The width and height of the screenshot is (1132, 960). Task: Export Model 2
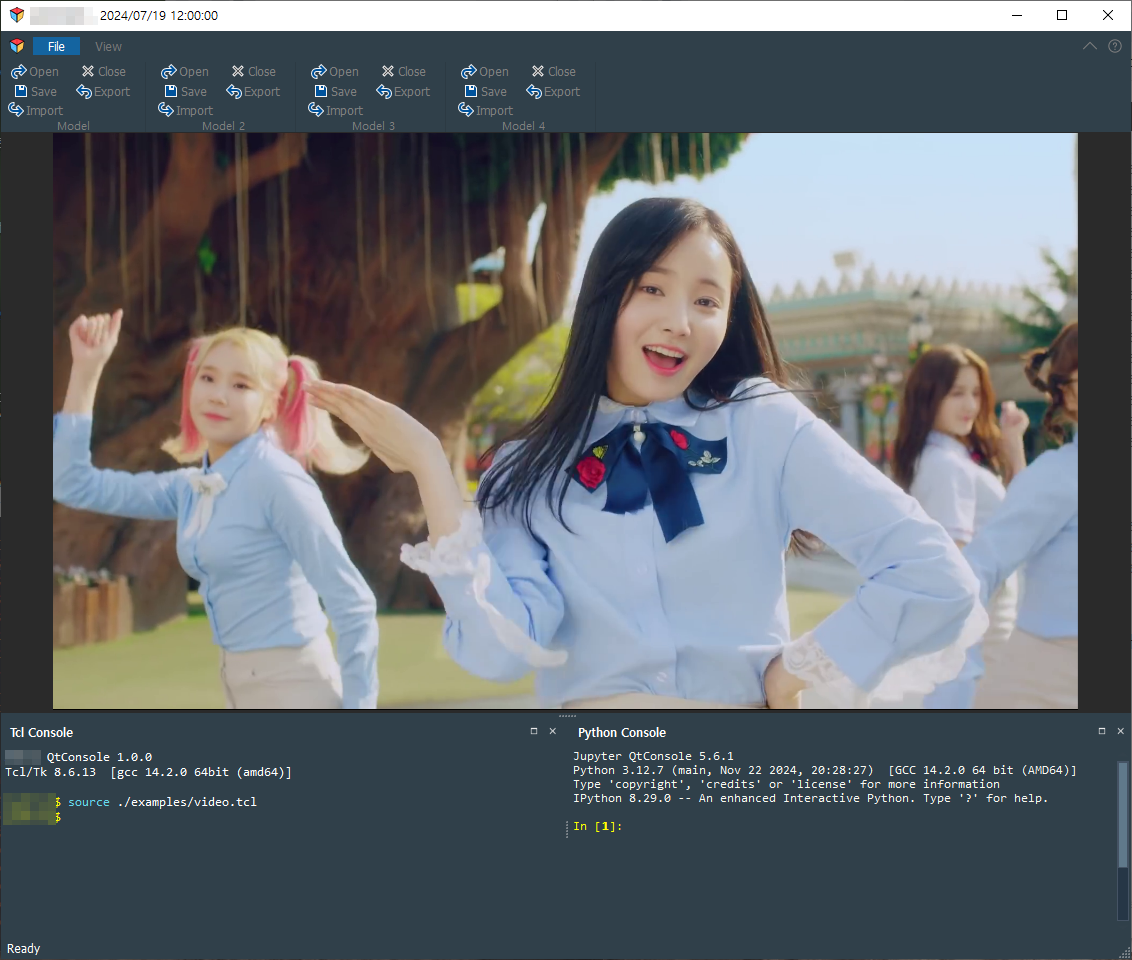253,92
